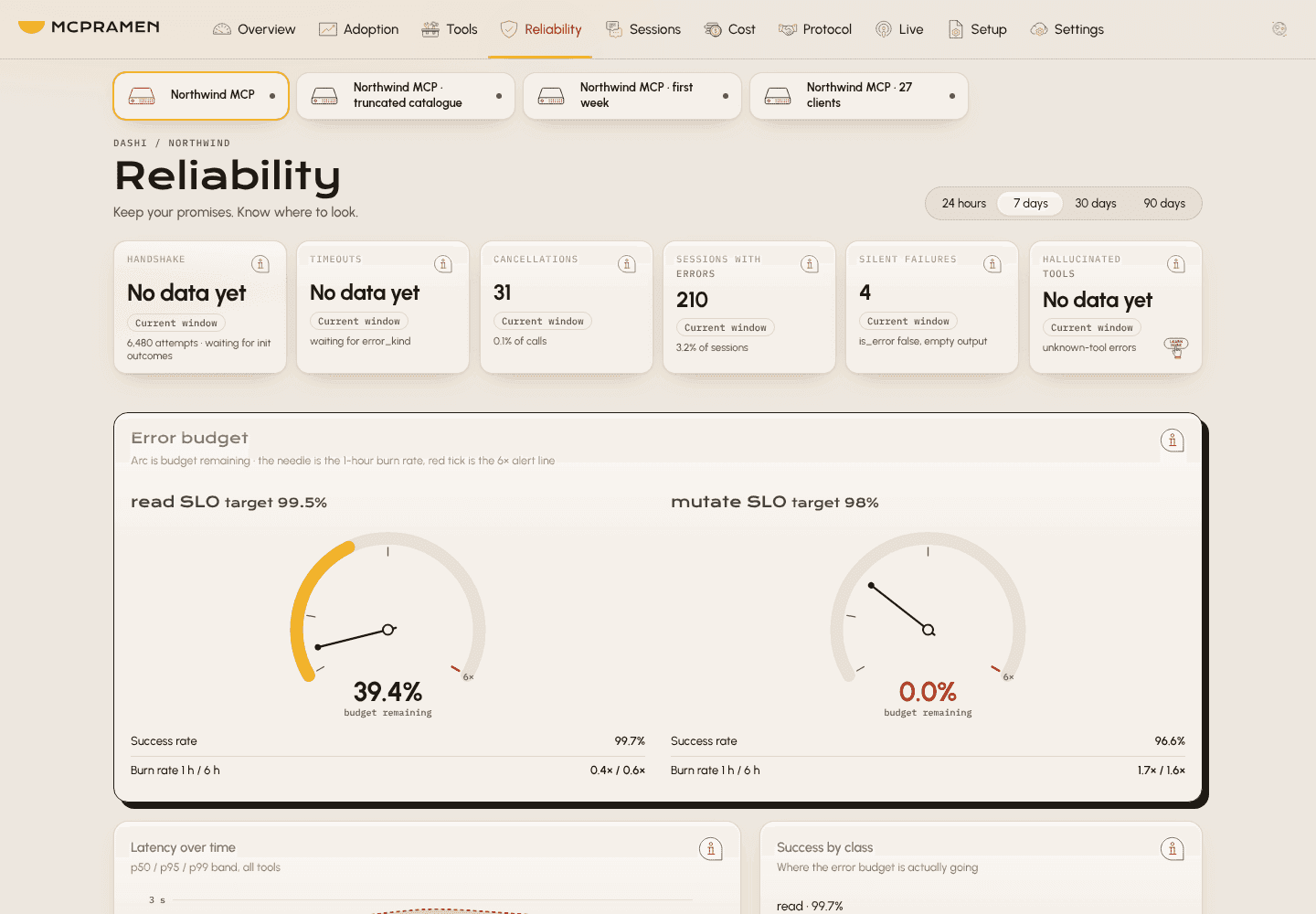Click the 210 sessions with errors value
Screen dimensions: 1316x914
[692, 300]
